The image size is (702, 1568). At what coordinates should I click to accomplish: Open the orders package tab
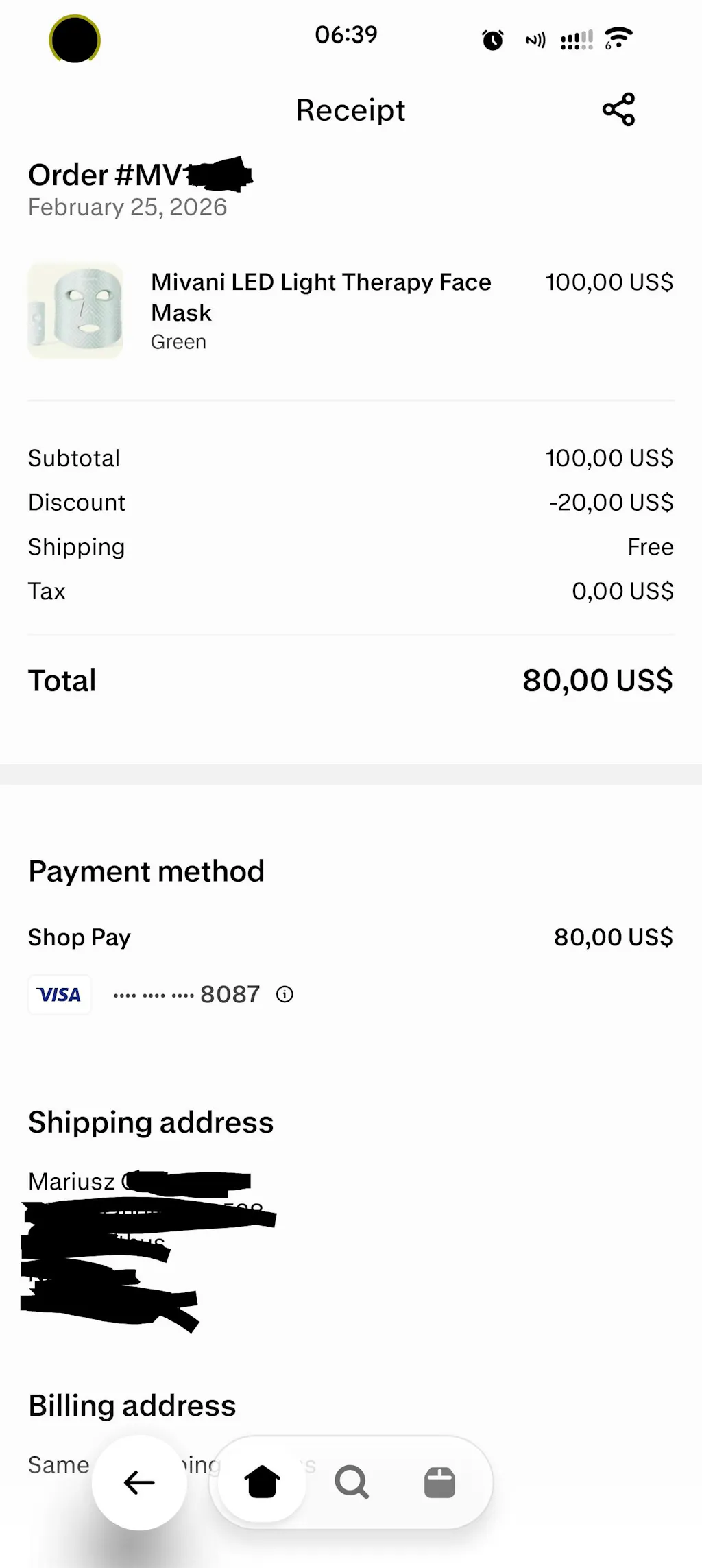pyautogui.click(x=439, y=1482)
